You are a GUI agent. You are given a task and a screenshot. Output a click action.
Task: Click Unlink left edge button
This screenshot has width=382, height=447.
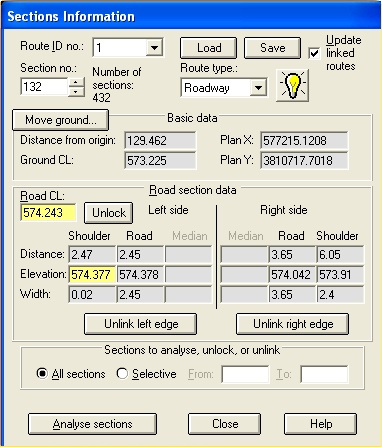[141, 324]
